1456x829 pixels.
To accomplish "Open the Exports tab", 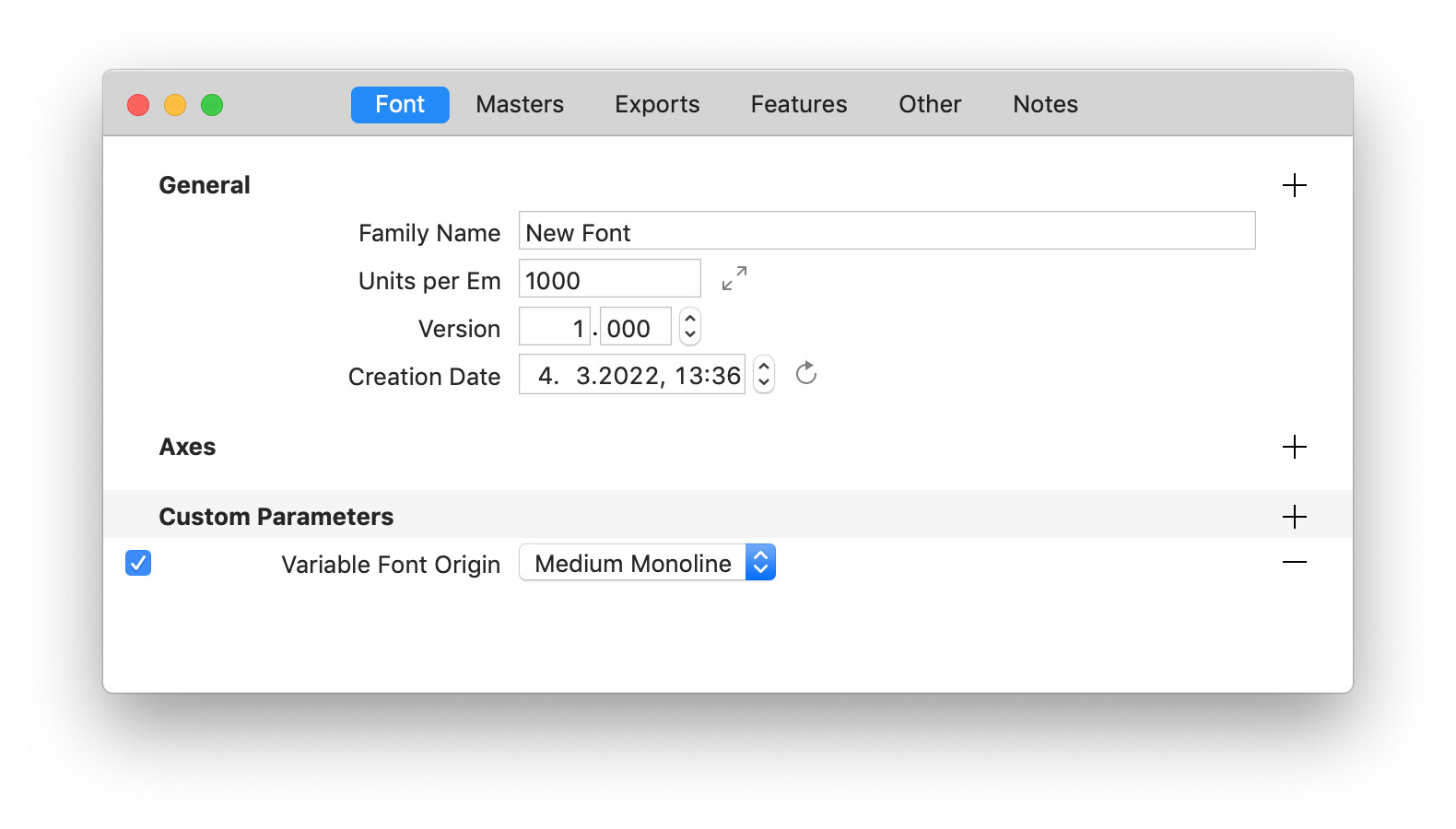I will tap(657, 105).
